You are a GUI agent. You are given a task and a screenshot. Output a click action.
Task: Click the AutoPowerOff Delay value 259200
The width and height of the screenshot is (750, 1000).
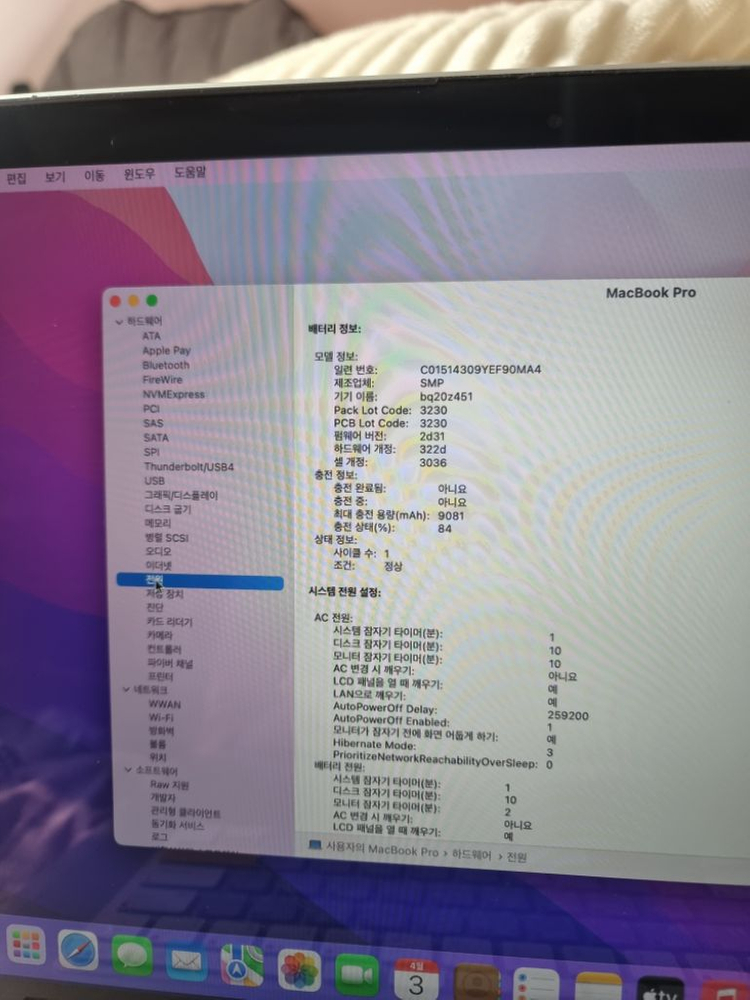tap(568, 716)
